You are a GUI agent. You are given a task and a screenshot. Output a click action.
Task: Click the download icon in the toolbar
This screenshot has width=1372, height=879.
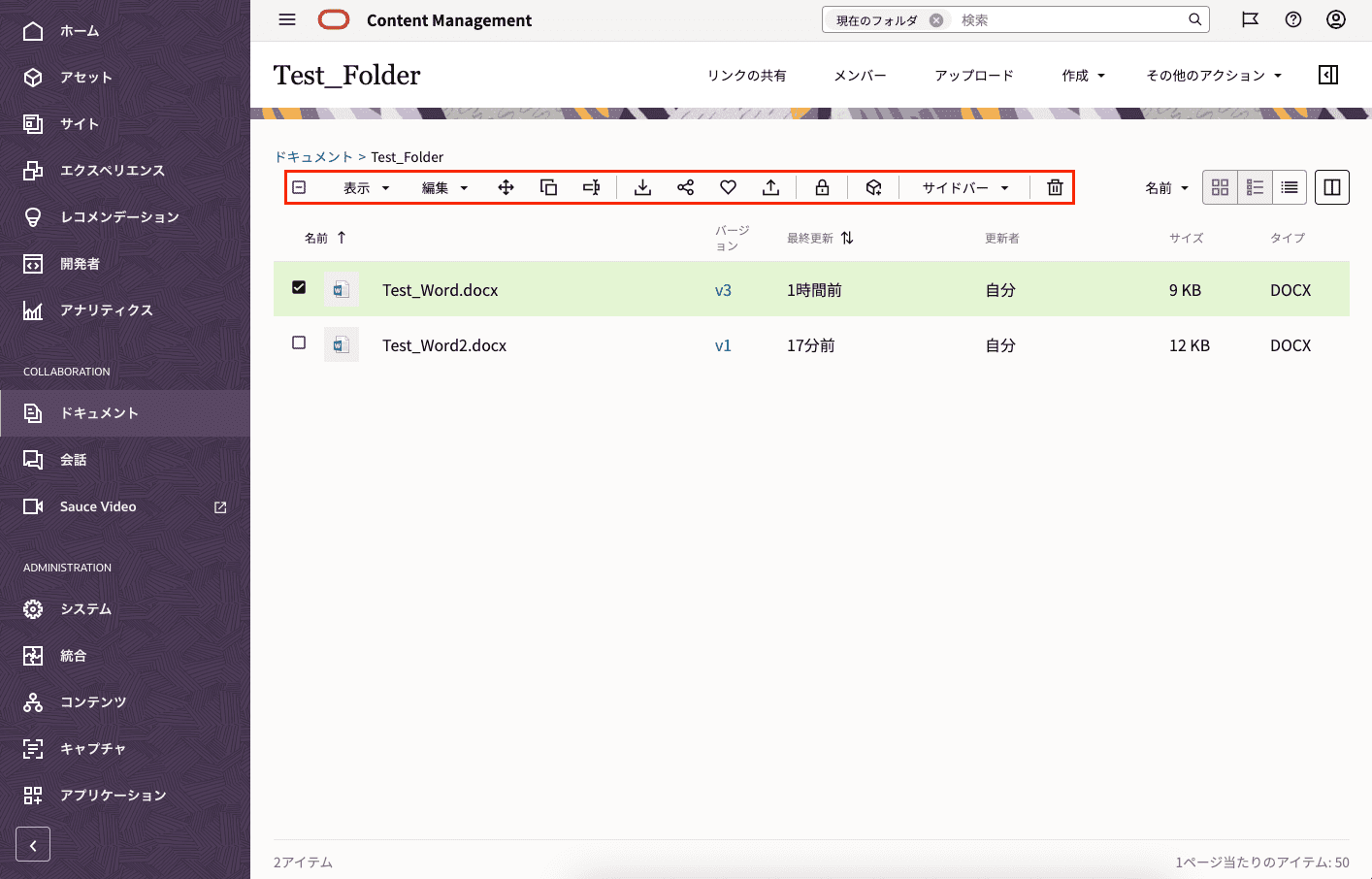click(x=642, y=187)
